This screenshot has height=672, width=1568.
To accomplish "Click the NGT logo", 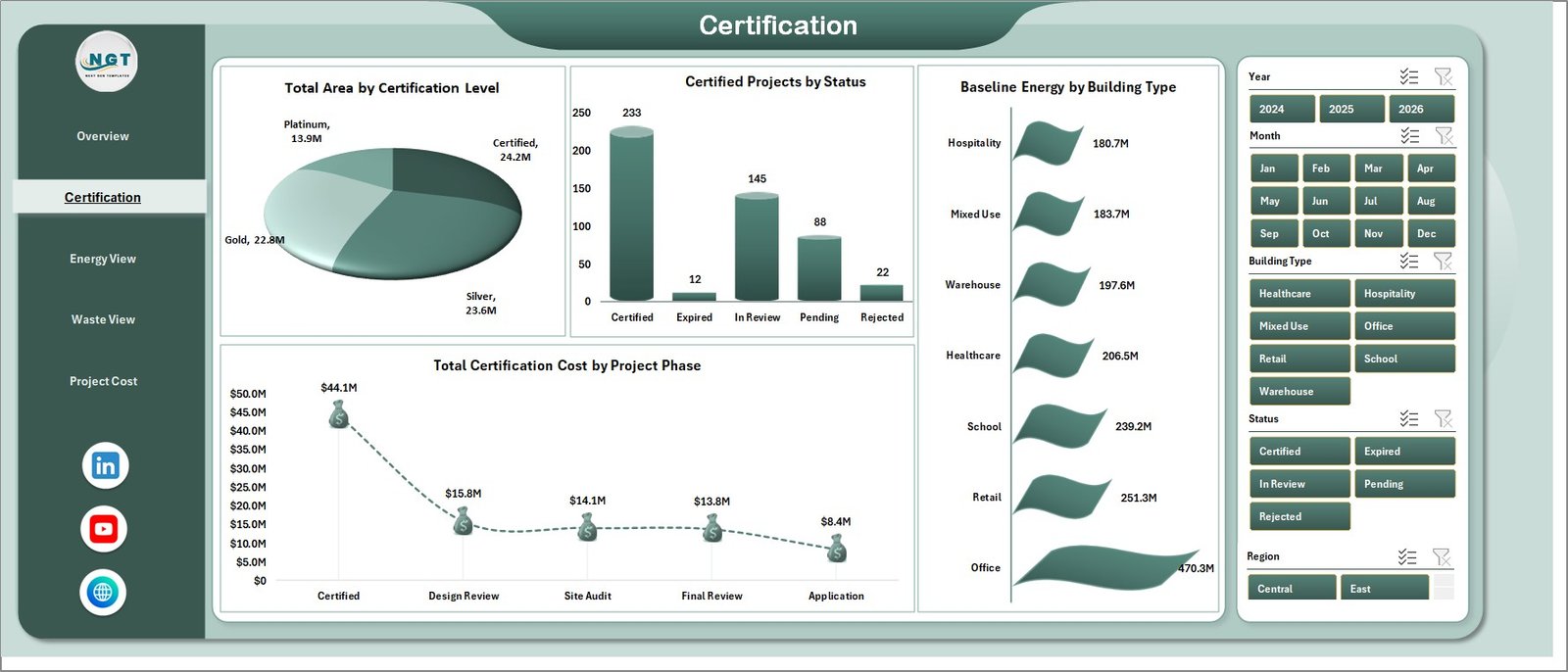I will click(x=107, y=62).
